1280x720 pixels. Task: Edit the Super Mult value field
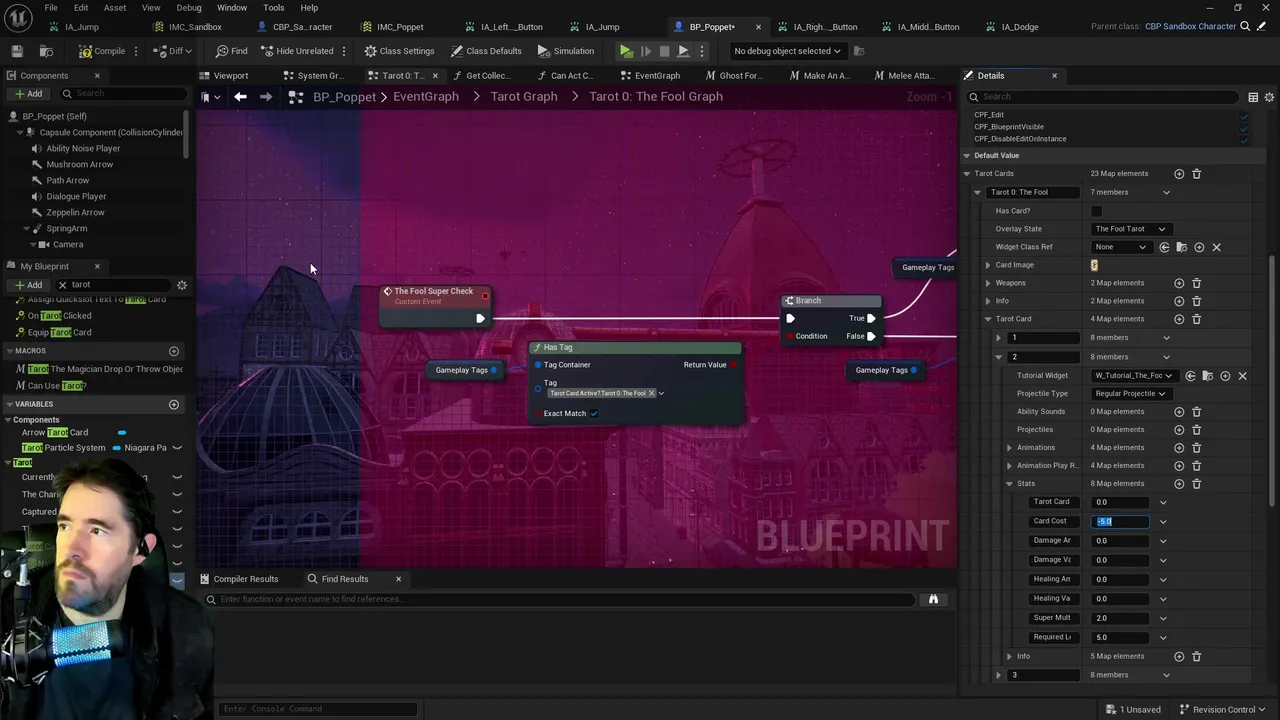pyautogui.click(x=1121, y=618)
